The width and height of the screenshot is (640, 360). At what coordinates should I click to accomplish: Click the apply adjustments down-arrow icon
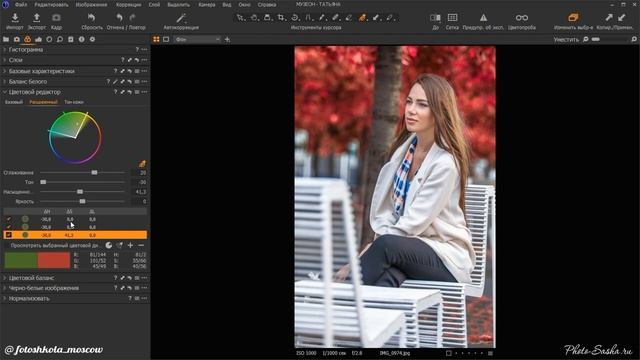point(622,18)
